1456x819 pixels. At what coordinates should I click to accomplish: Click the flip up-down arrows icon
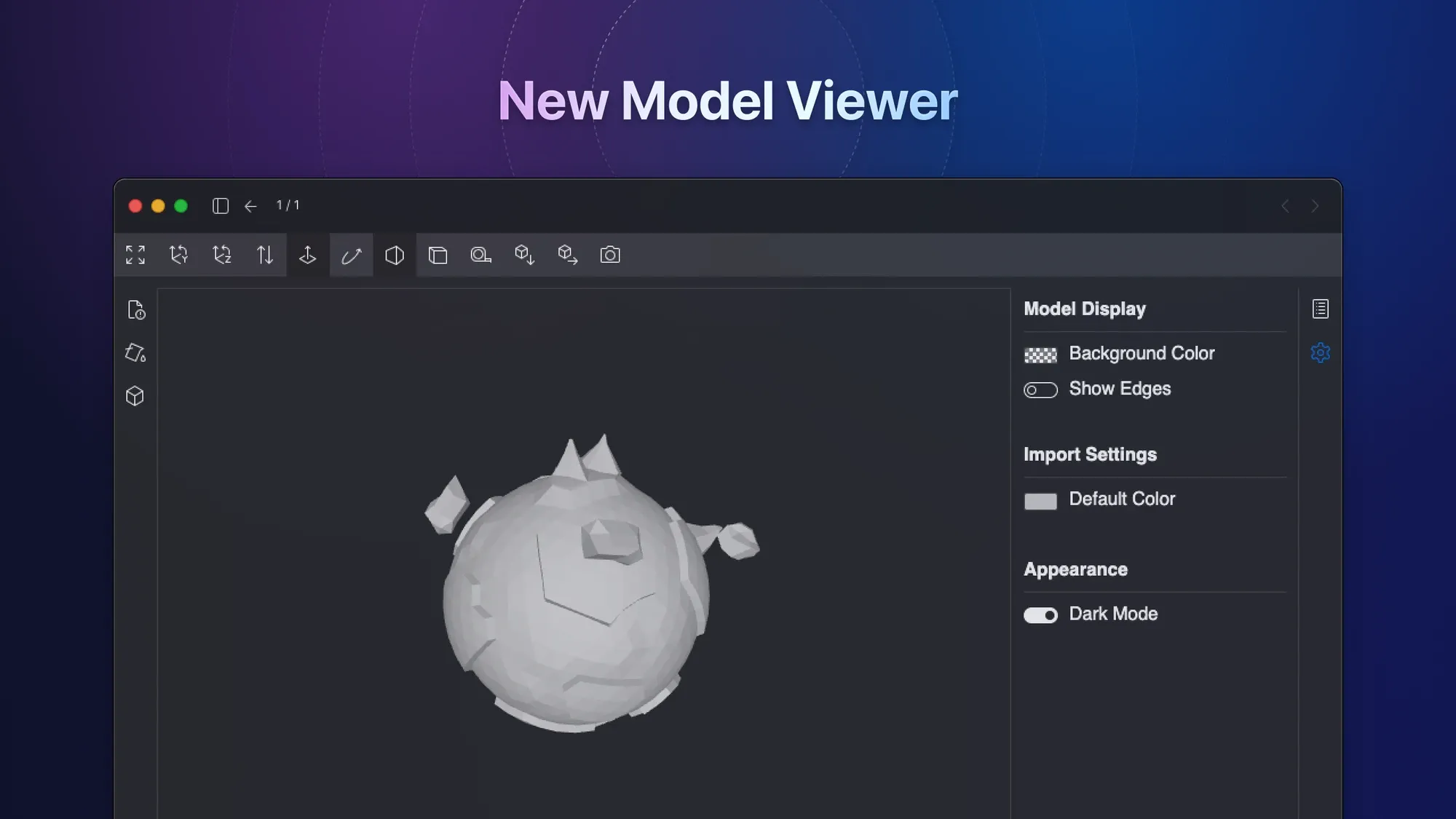point(265,255)
